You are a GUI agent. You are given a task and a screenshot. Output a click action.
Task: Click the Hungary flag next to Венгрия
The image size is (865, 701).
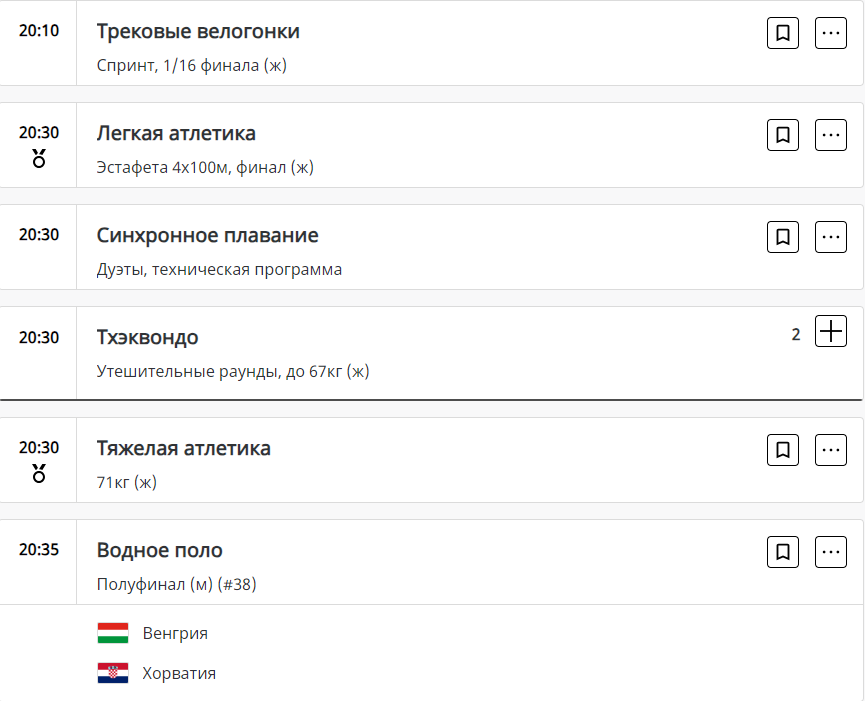point(113,633)
